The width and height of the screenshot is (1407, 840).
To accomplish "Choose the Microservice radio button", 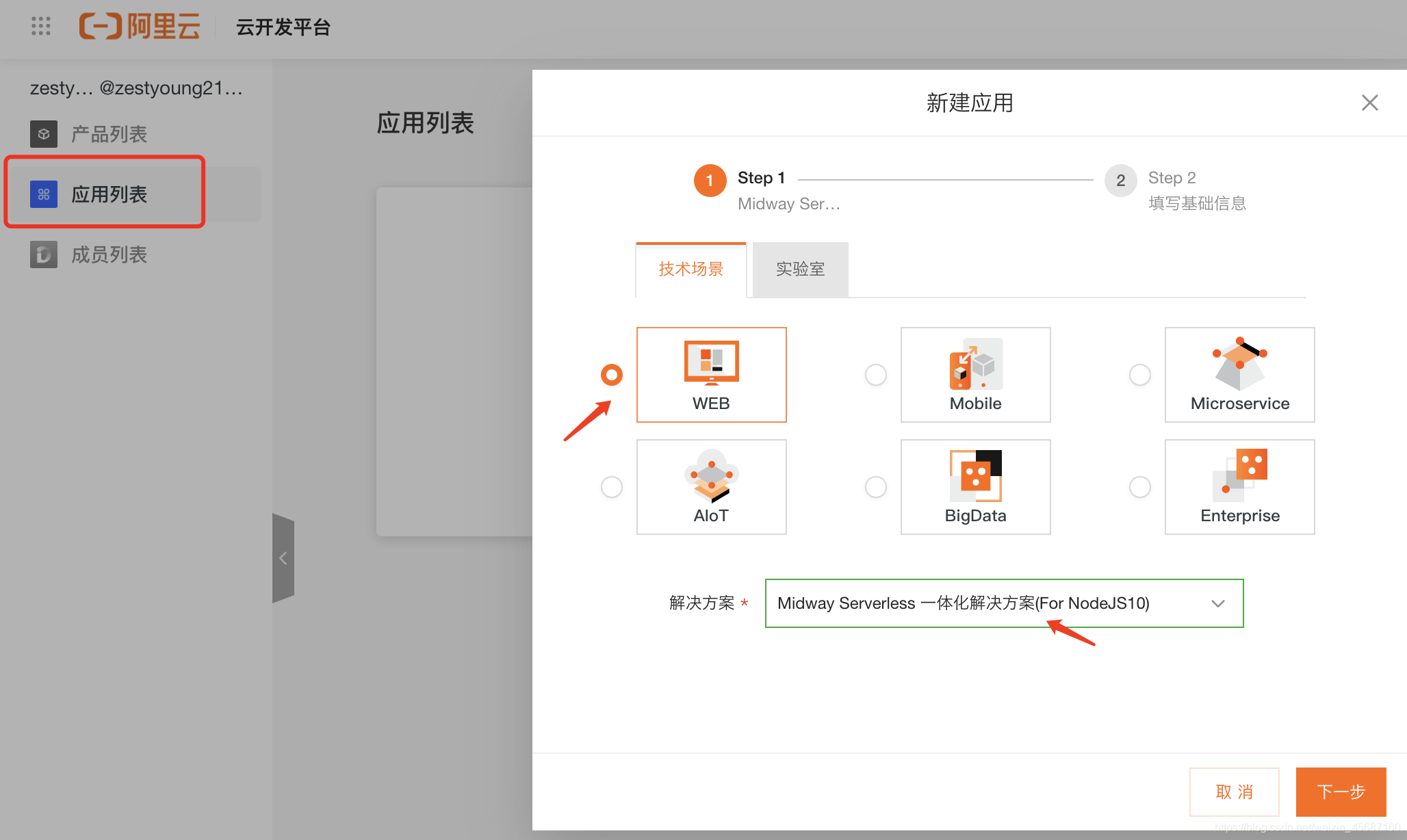I will tap(1140, 375).
